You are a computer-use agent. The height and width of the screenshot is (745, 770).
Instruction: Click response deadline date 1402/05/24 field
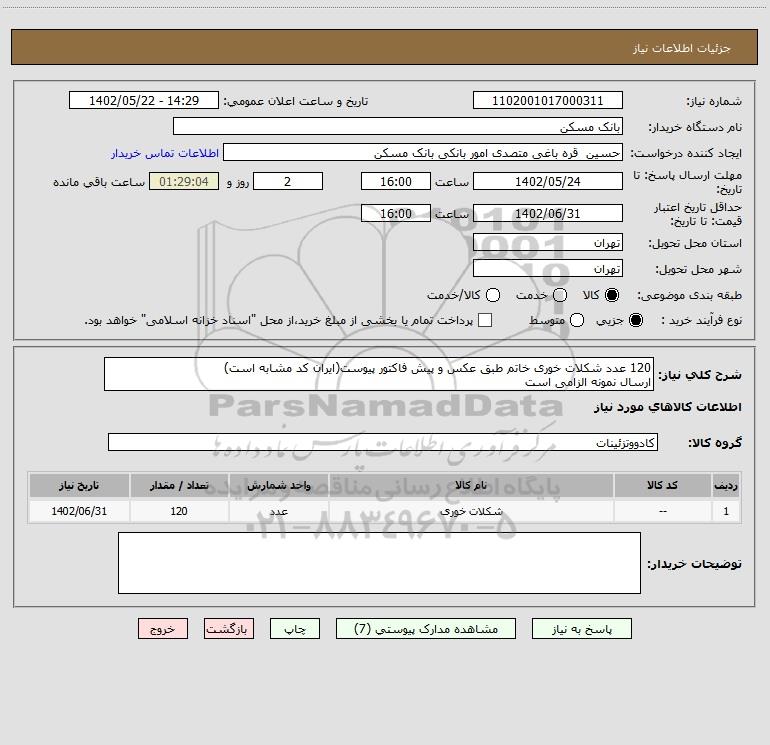(548, 181)
